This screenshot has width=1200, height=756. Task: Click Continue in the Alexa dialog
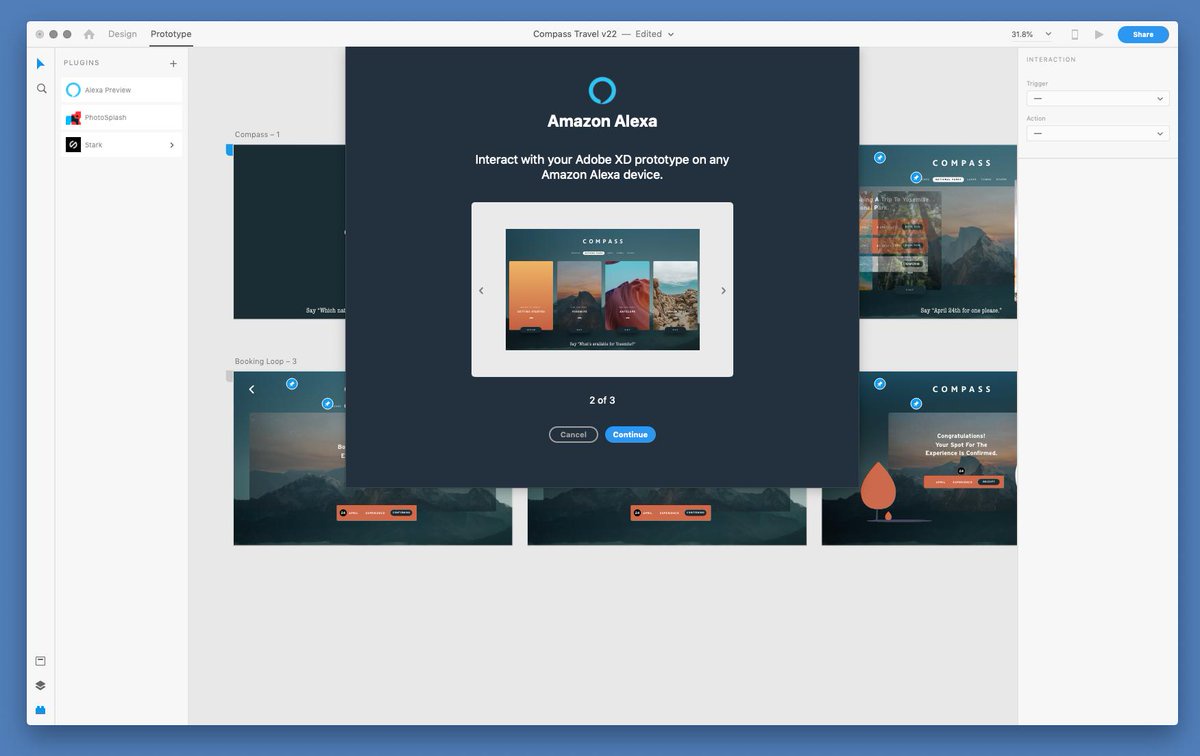coord(630,435)
